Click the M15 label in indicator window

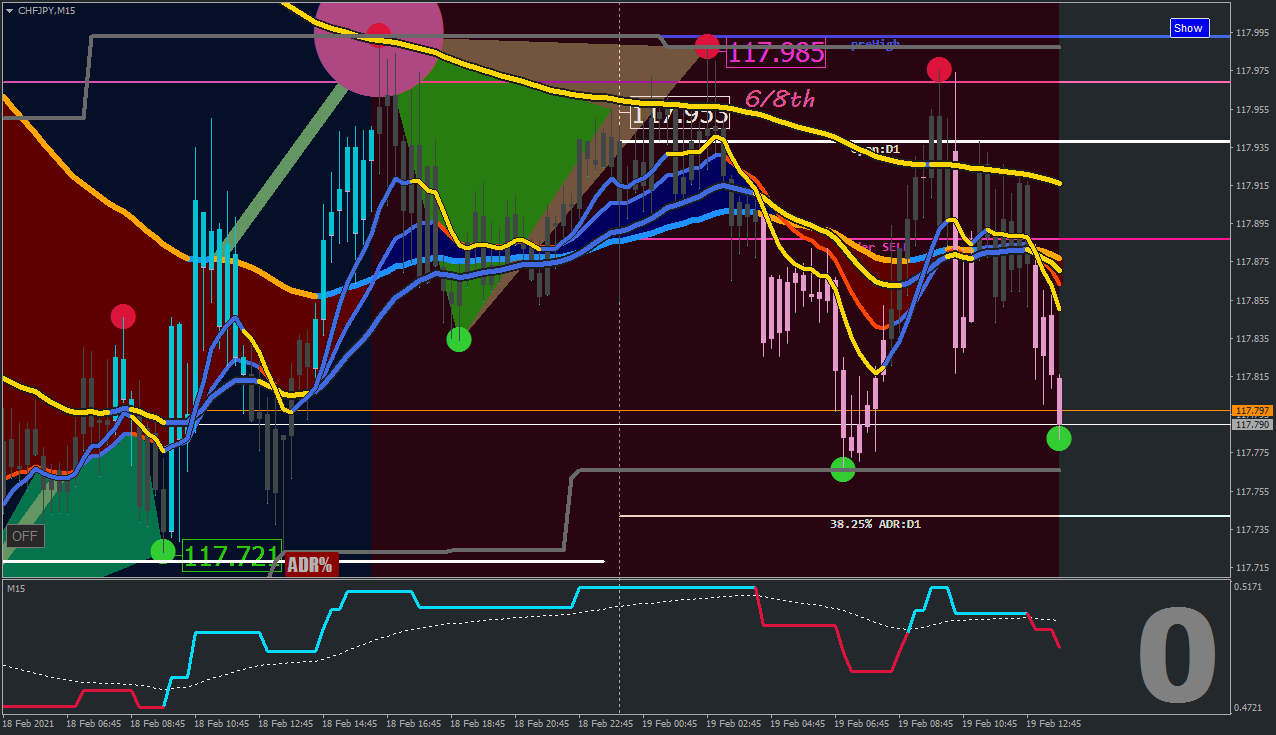(x=16, y=588)
